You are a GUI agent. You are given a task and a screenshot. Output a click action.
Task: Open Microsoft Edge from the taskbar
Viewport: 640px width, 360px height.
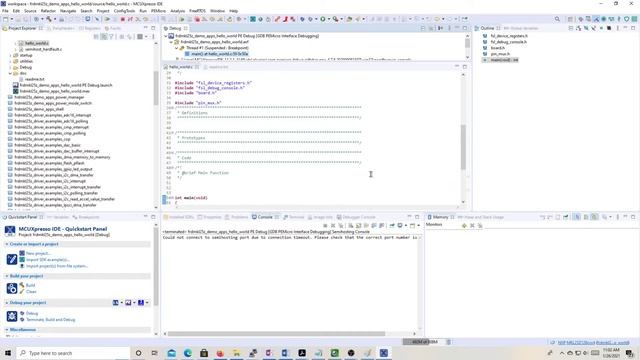point(188,353)
